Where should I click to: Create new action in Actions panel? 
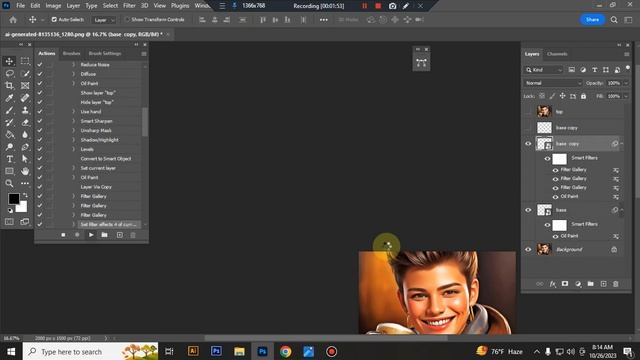[x=120, y=235]
